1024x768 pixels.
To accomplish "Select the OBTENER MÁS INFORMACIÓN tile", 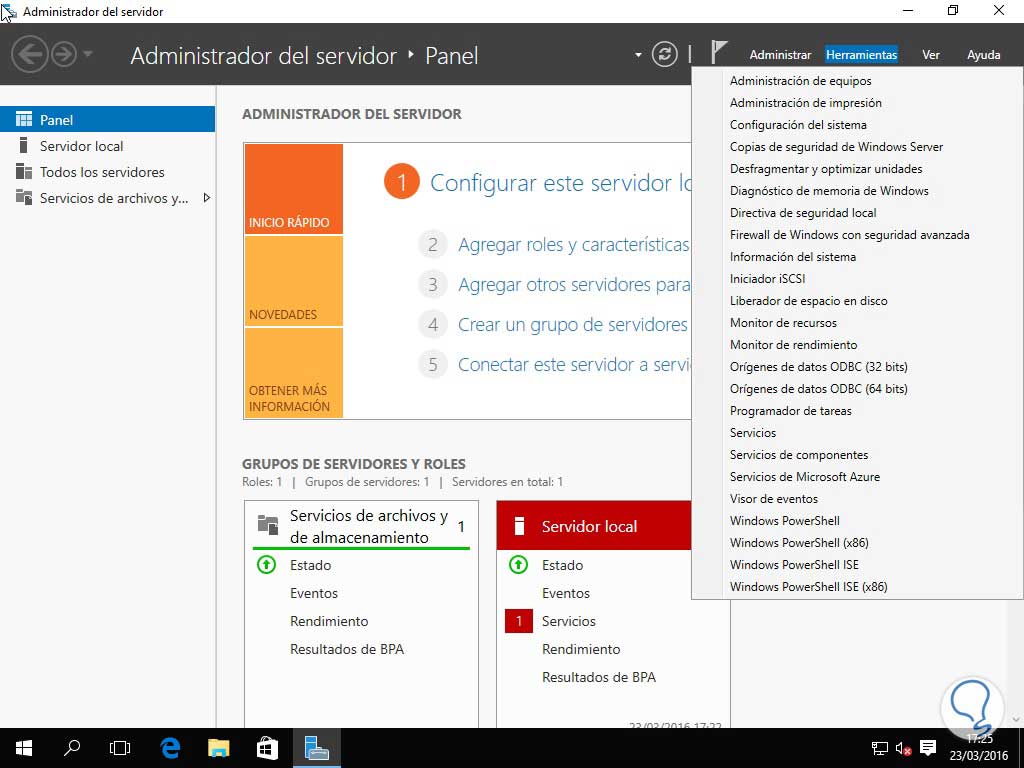I will [293, 373].
